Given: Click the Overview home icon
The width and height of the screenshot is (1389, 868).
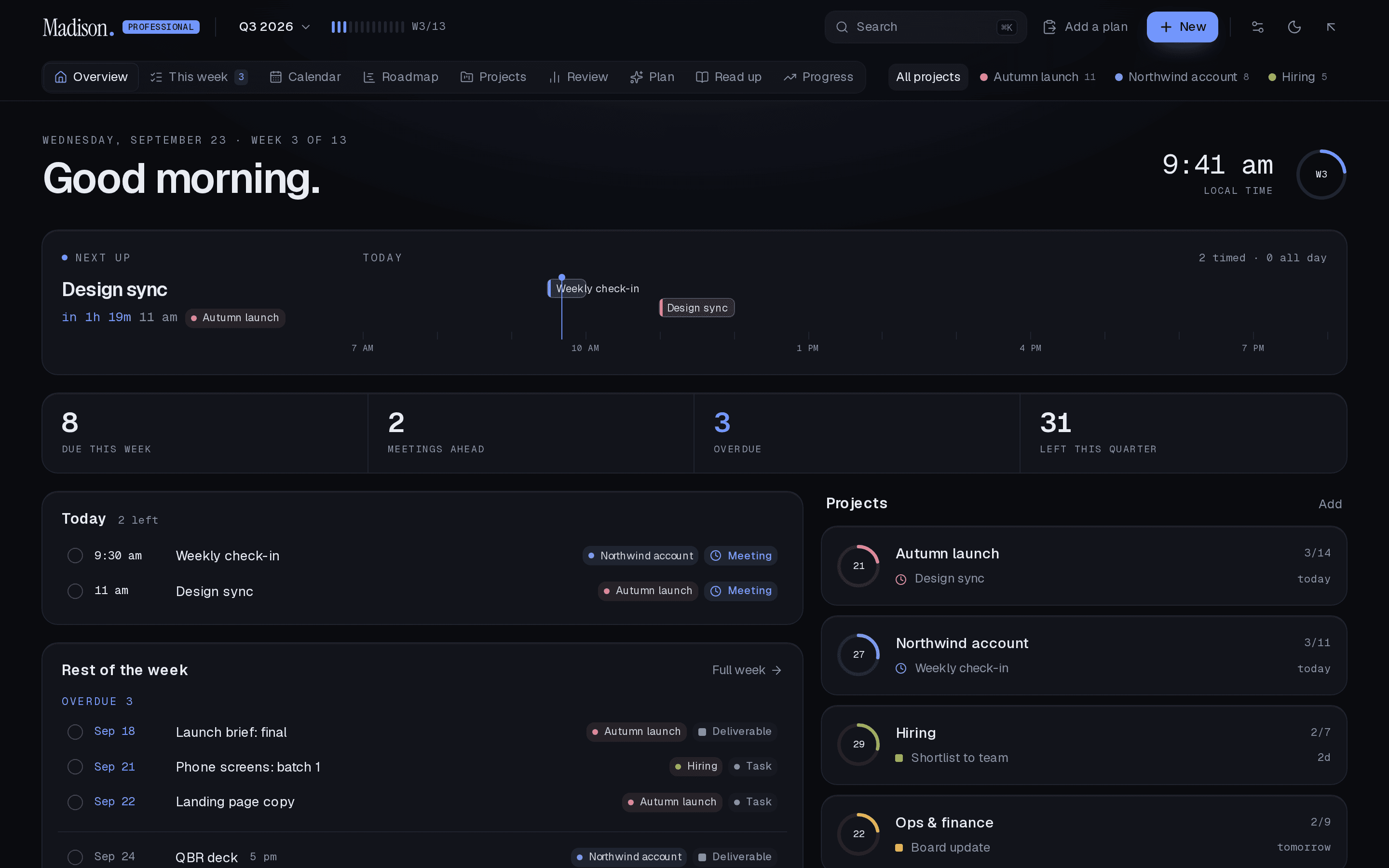Looking at the screenshot, I should click(x=61, y=77).
